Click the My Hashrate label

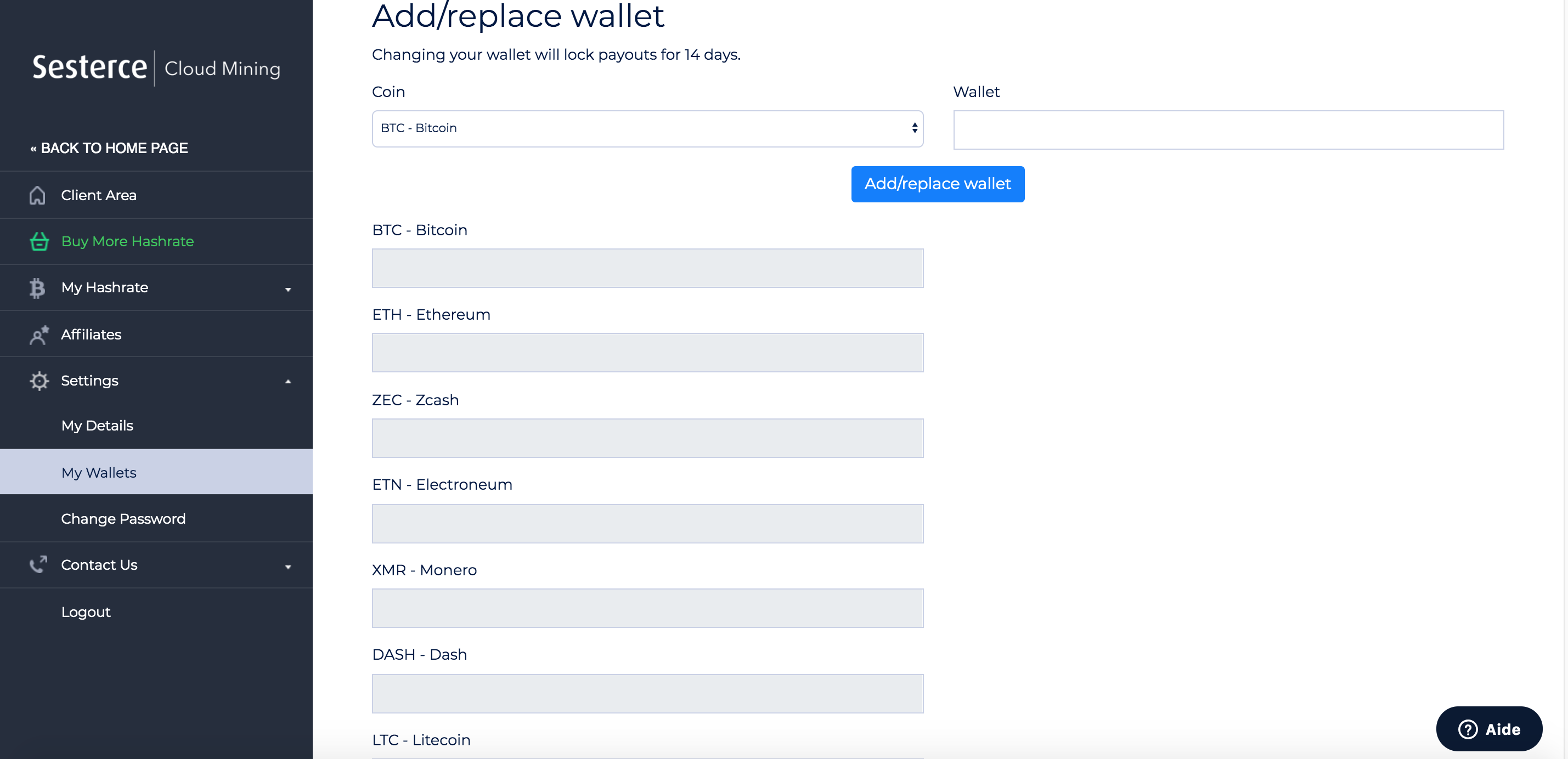point(105,288)
